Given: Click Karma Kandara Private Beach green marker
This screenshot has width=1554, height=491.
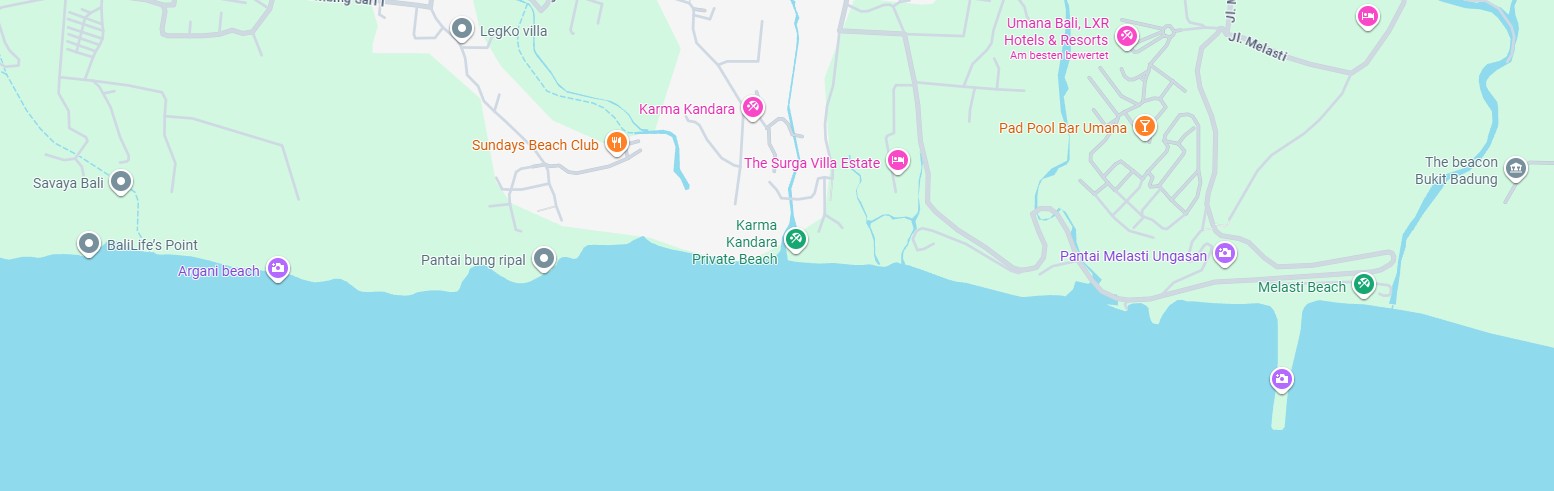Looking at the screenshot, I should [x=795, y=240].
